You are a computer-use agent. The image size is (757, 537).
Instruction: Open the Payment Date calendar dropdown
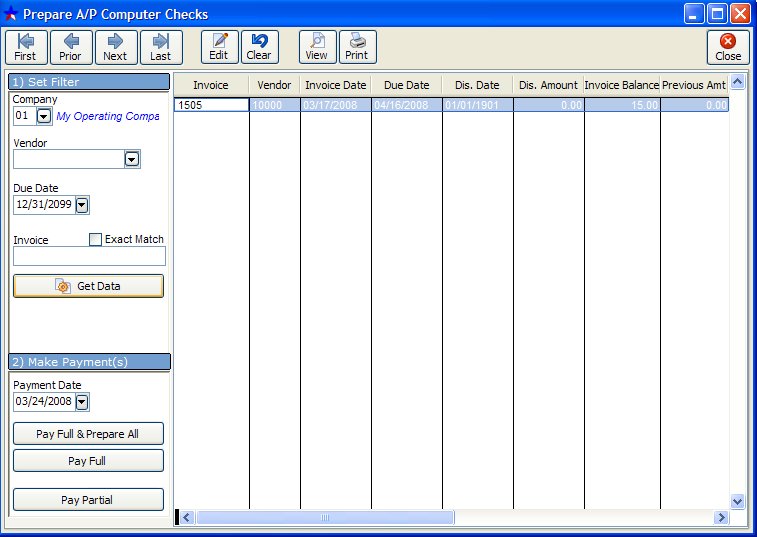pyautogui.click(x=82, y=402)
